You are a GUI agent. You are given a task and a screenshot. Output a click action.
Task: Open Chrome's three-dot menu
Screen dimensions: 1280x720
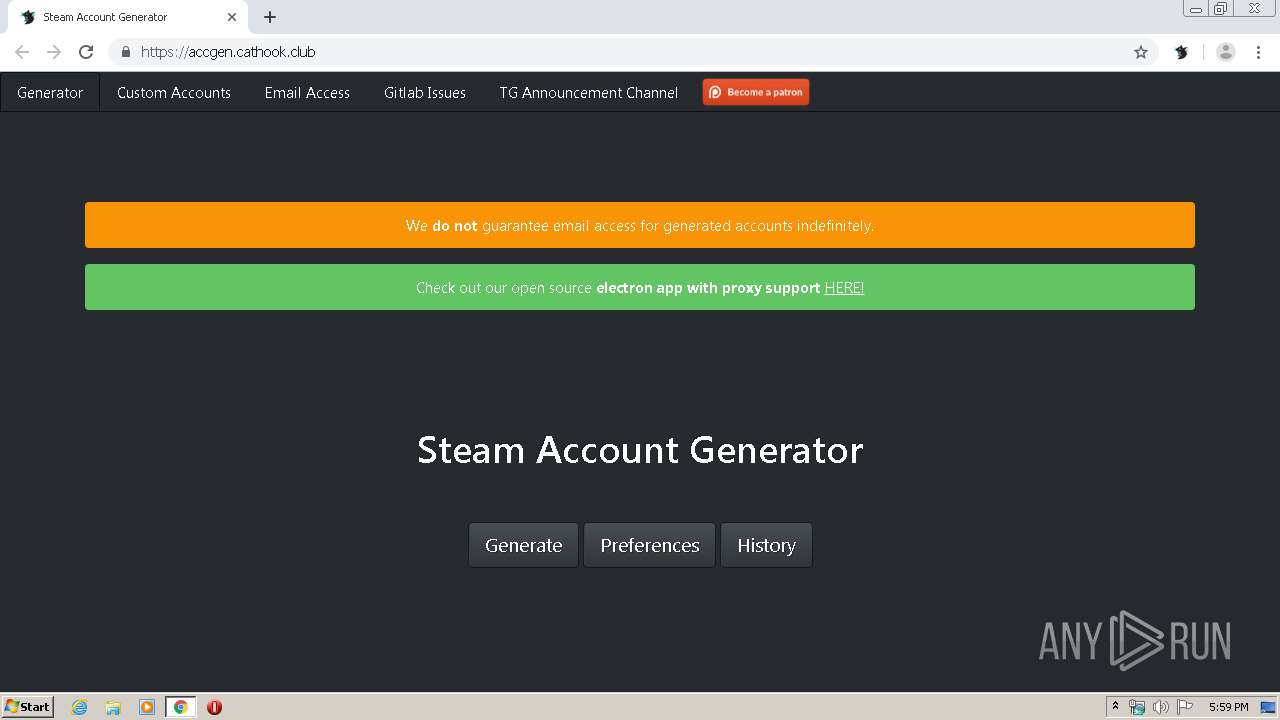(x=1258, y=52)
